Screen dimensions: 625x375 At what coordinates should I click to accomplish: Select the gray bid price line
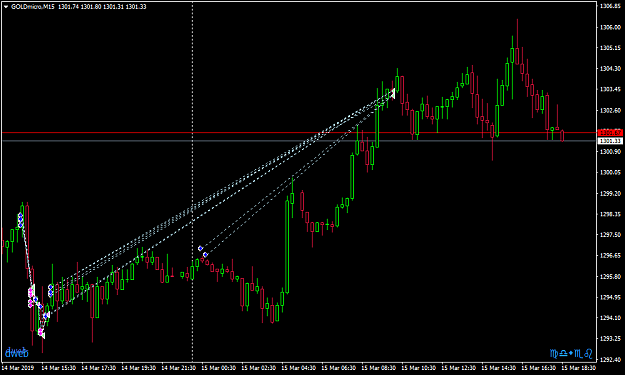pyautogui.click(x=299, y=141)
